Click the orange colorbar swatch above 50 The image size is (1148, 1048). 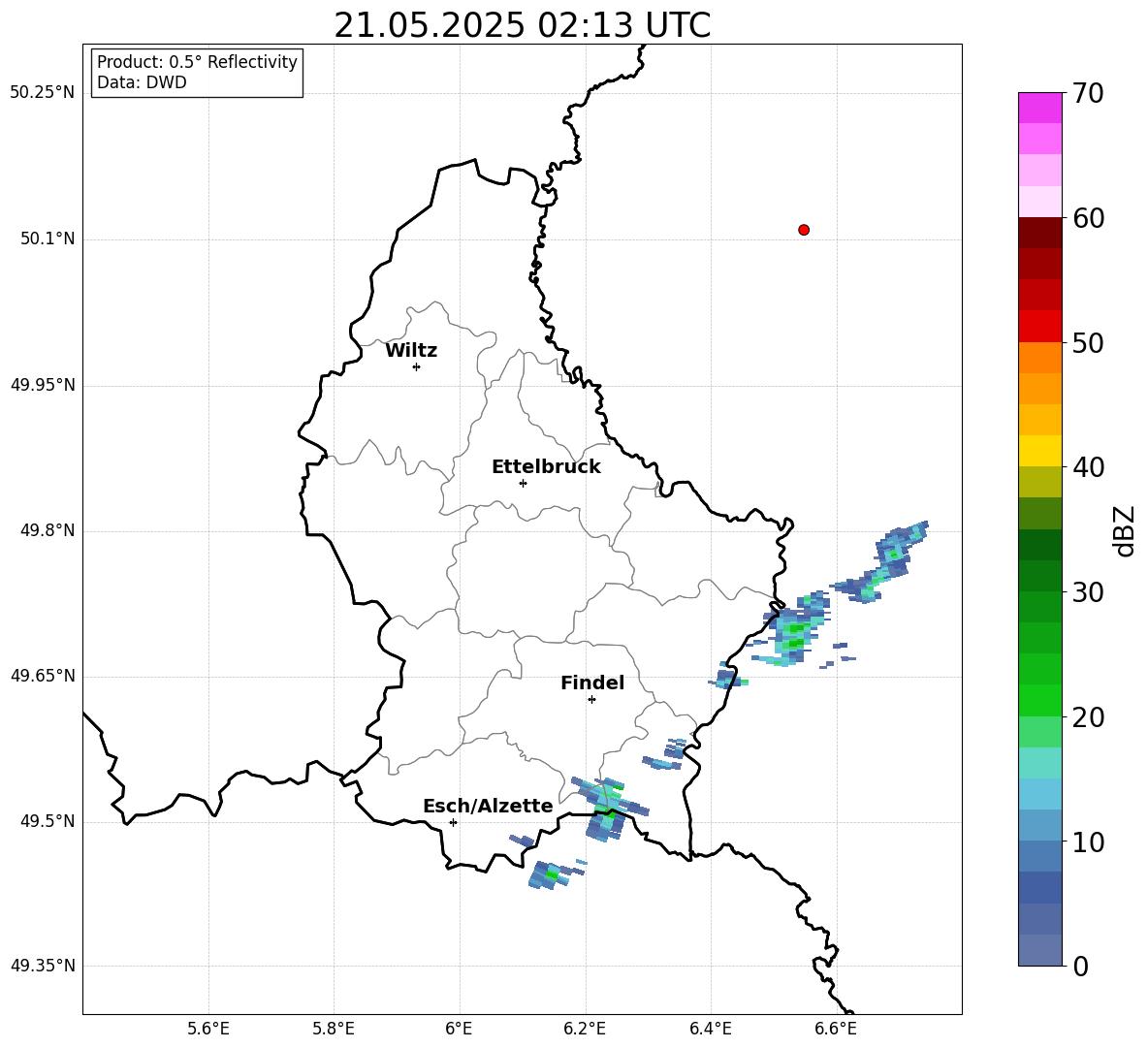pos(1040,358)
